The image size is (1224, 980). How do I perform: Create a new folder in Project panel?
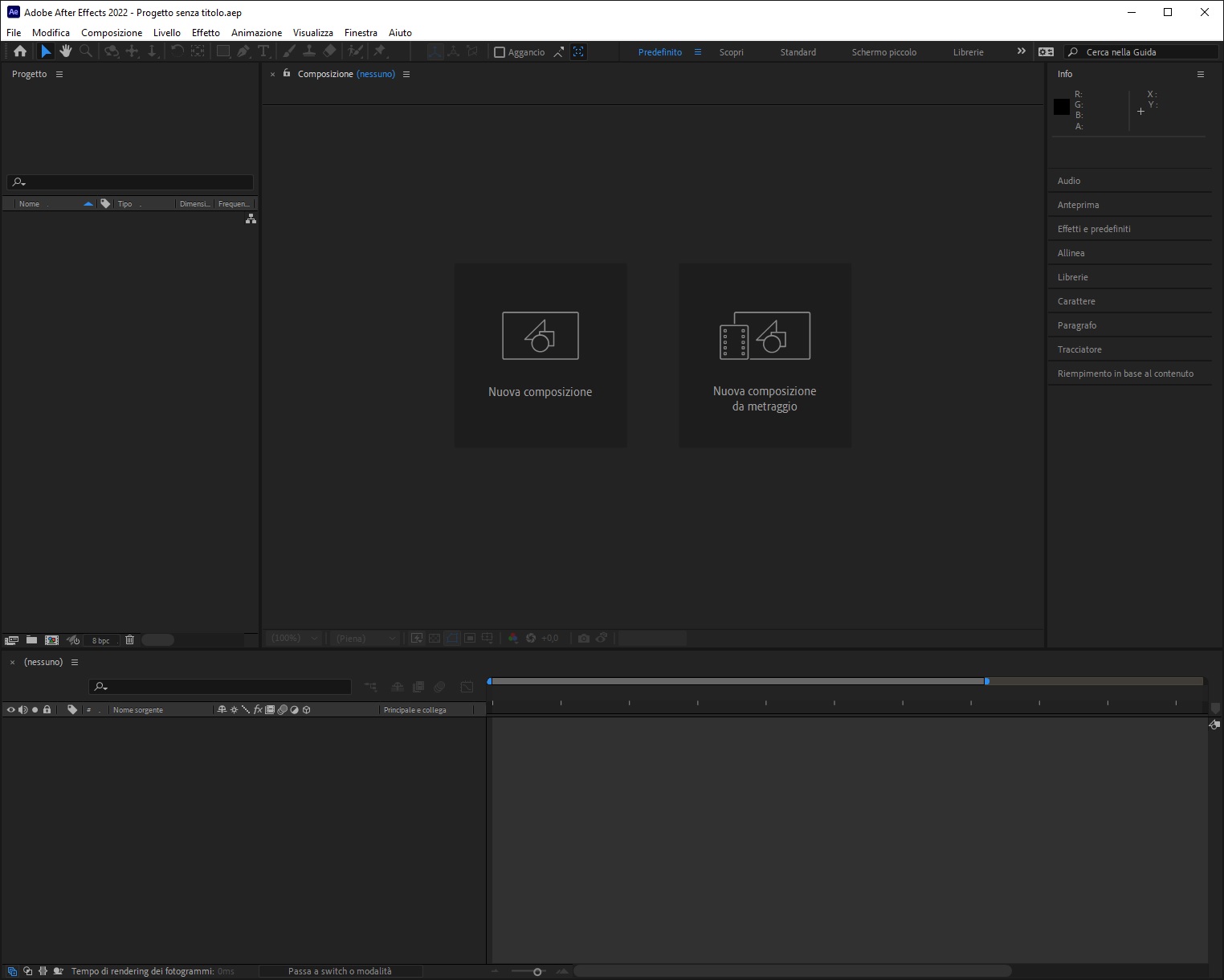[31, 640]
